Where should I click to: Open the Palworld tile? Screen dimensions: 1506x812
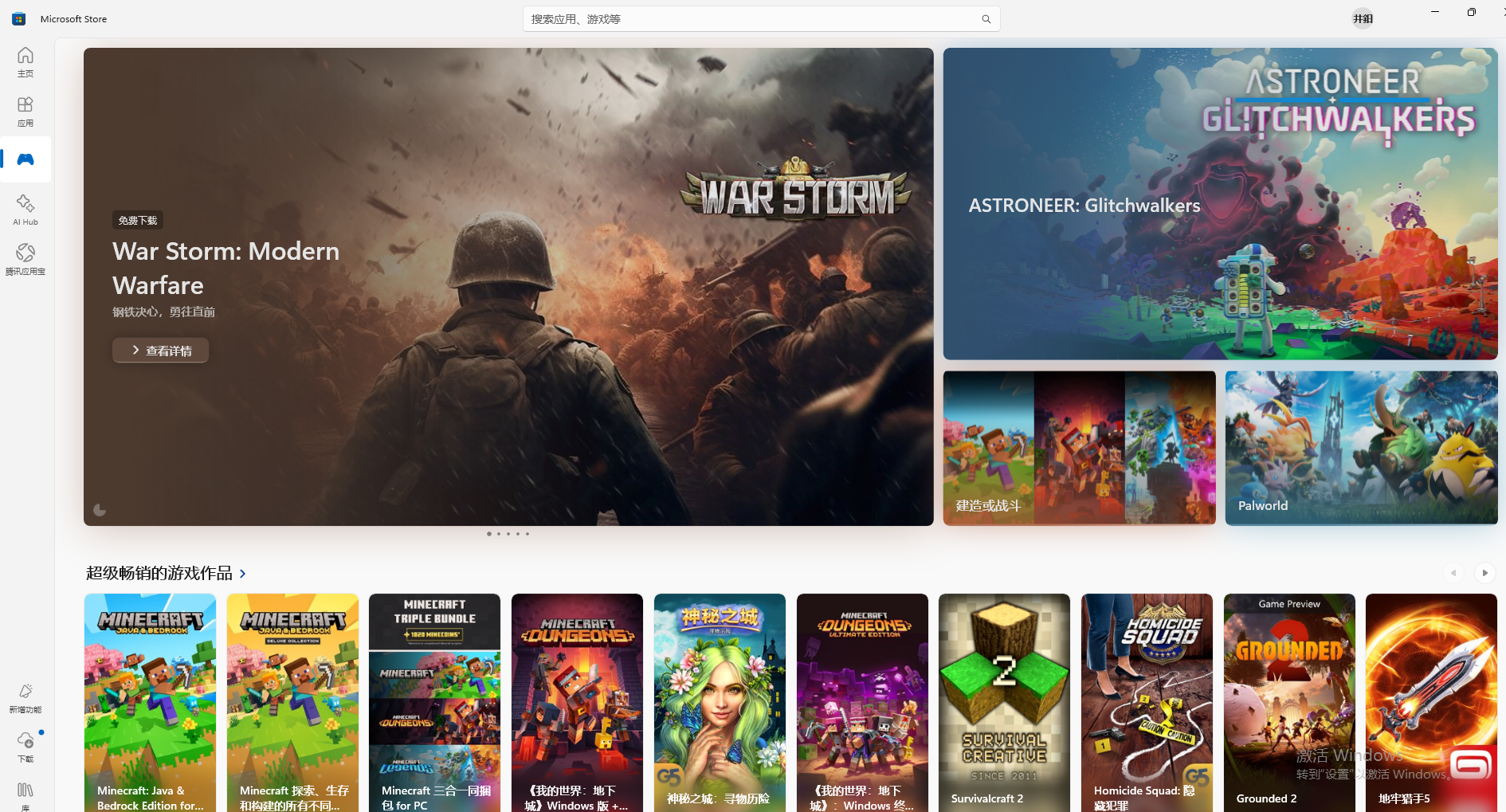[1361, 448]
